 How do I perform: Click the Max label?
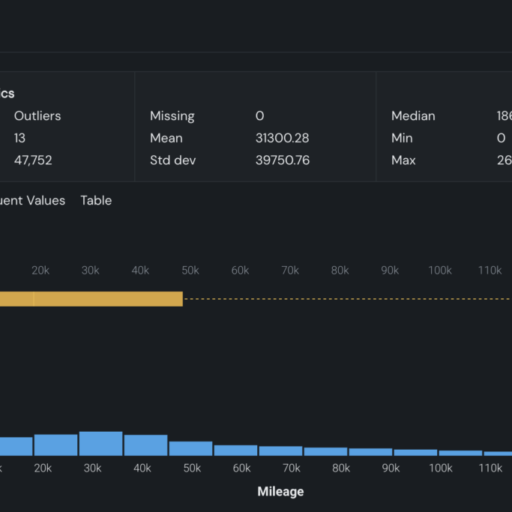point(403,160)
